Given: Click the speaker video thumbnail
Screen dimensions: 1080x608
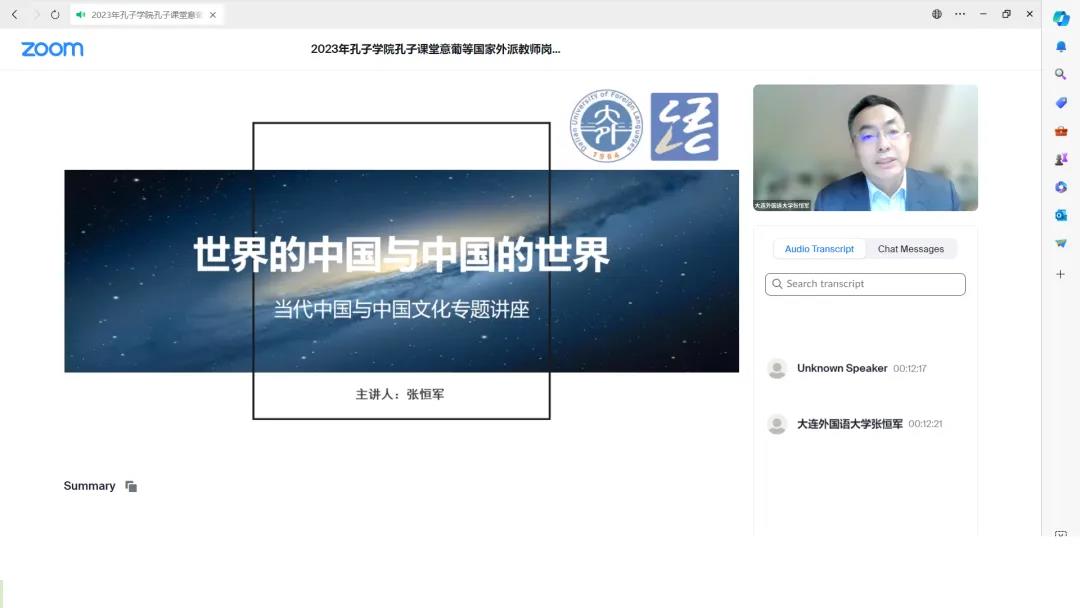Looking at the screenshot, I should 865,147.
